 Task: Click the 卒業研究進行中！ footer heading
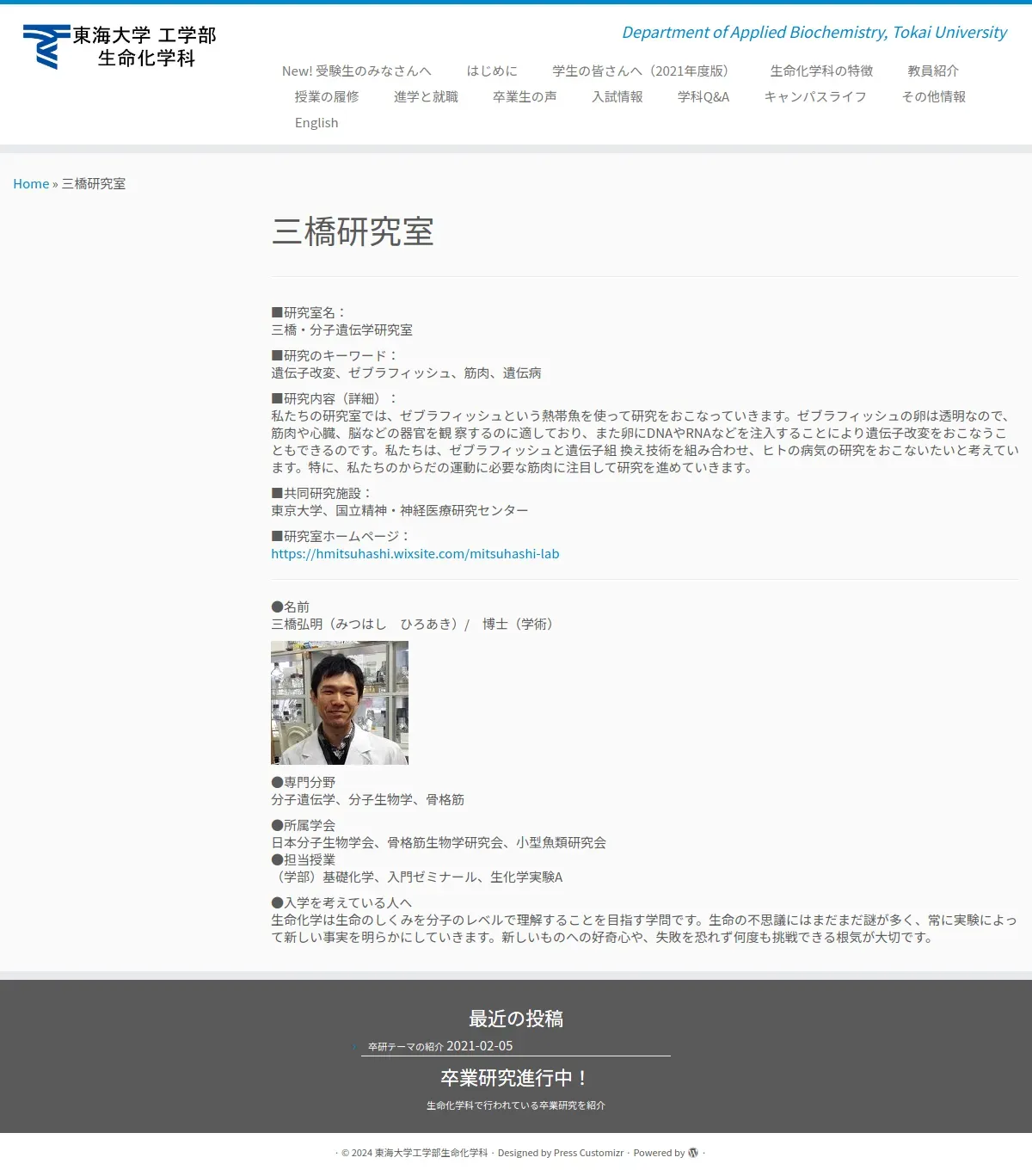516,1079
